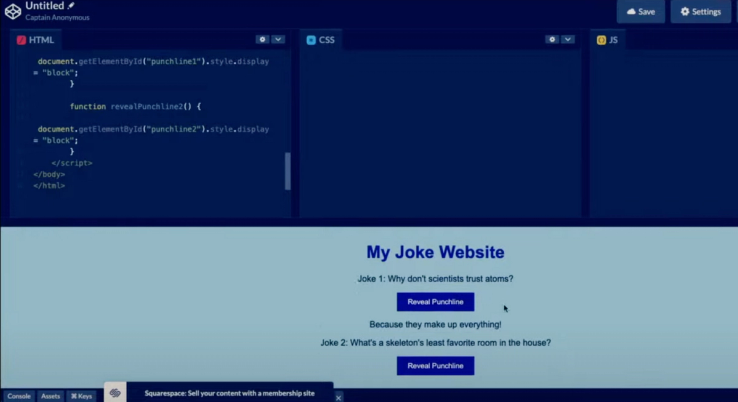The height and width of the screenshot is (402, 738).
Task: Click the Squarespace logo in the ad
Action: 115,393
